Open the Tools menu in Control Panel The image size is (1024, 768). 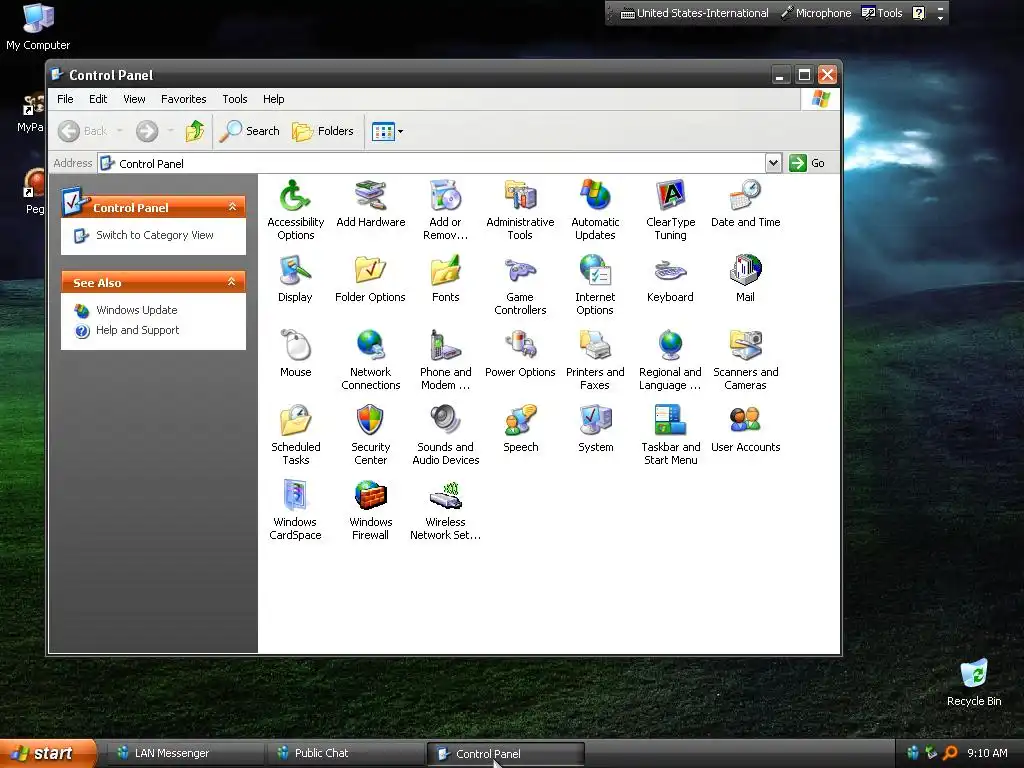[234, 99]
